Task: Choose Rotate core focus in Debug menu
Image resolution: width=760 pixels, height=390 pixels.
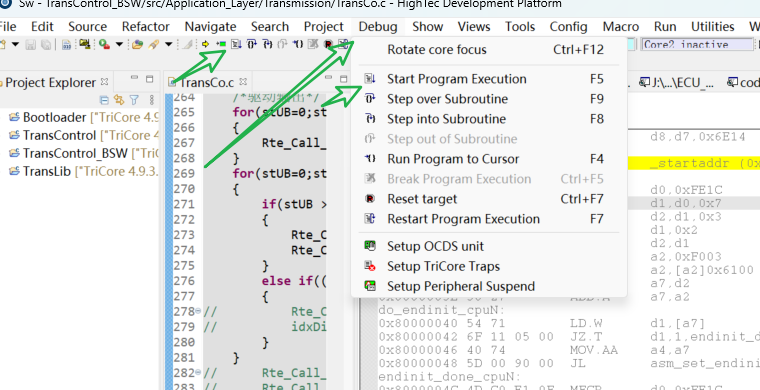Action: tap(489, 49)
